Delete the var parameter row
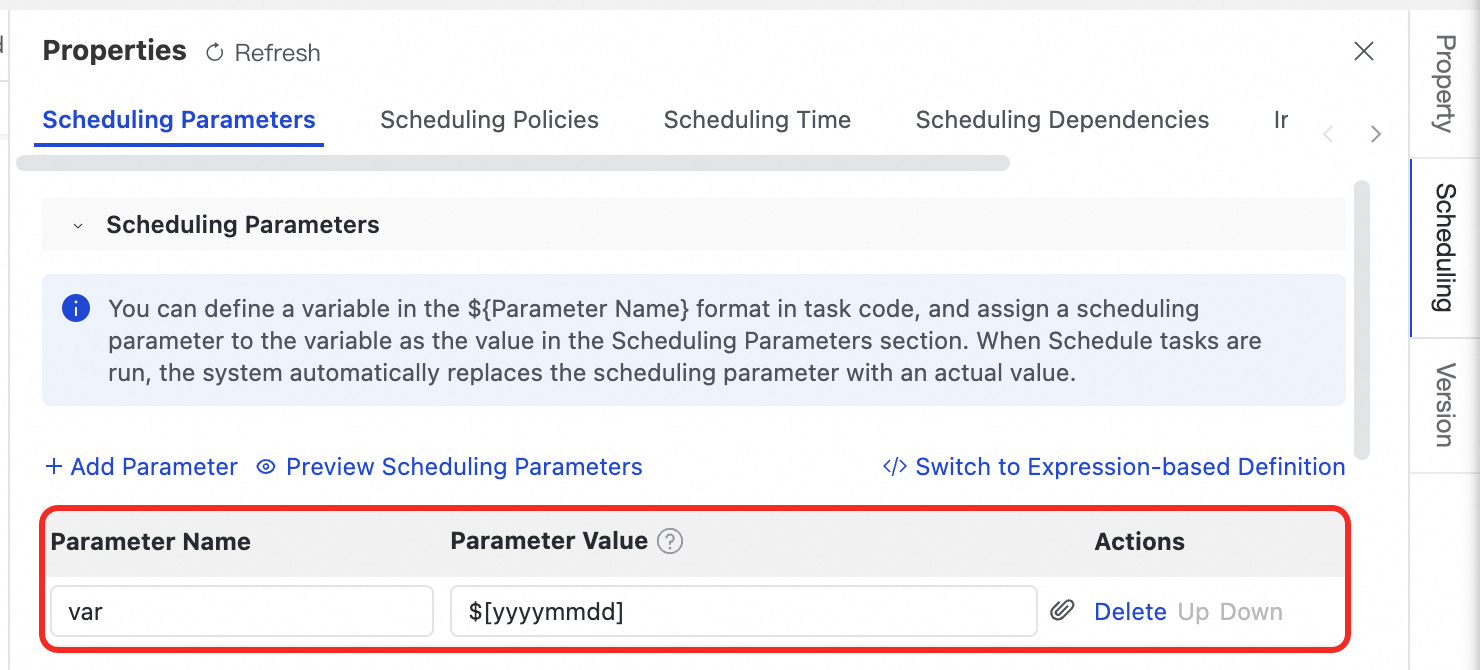1480x670 pixels. pos(1130,612)
